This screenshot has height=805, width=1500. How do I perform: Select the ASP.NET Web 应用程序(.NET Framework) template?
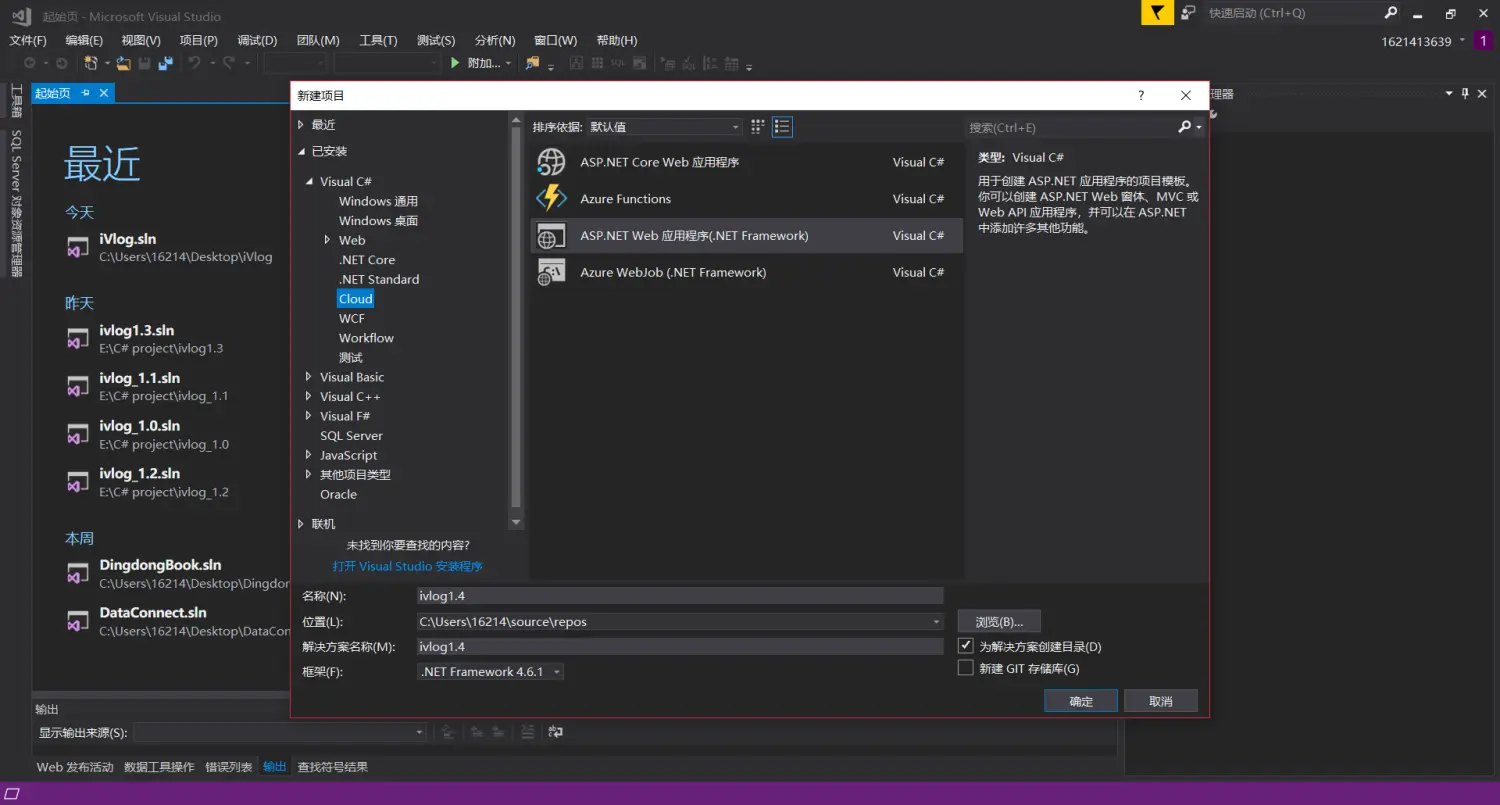[x=746, y=236]
